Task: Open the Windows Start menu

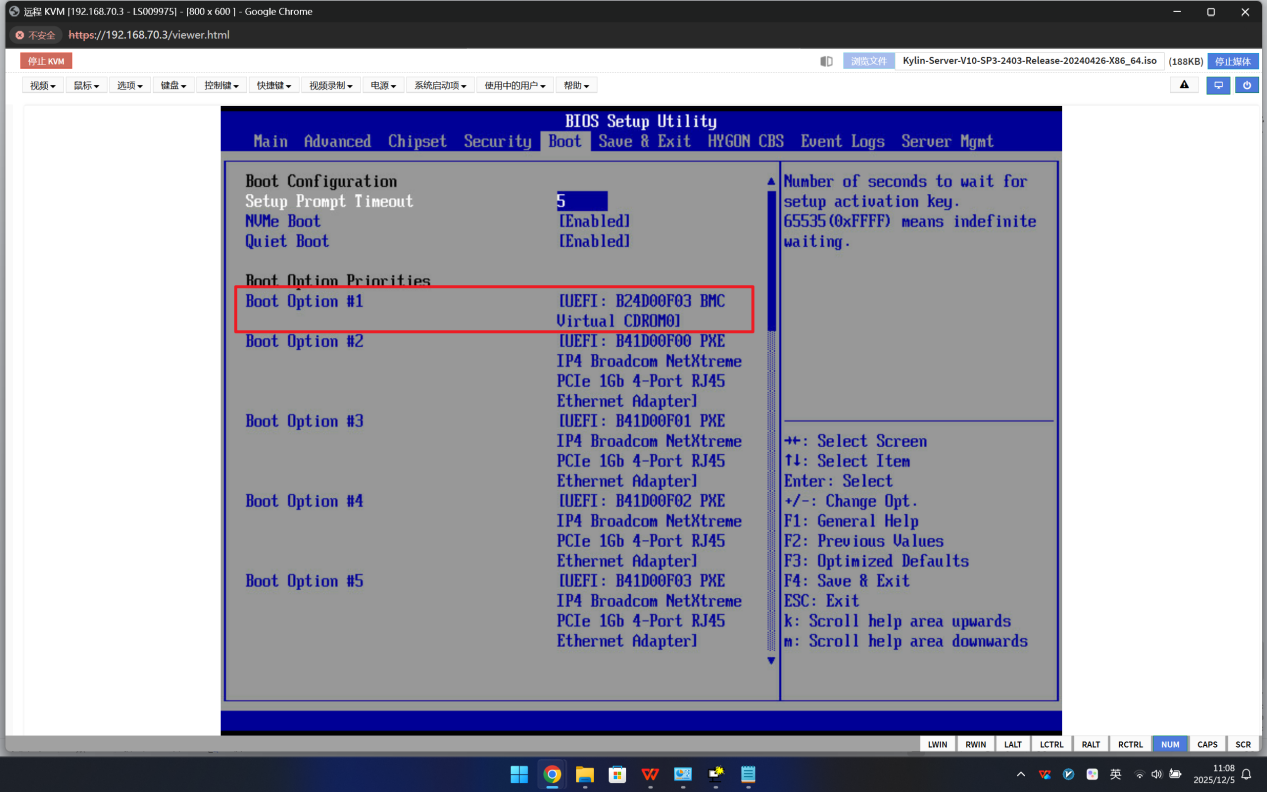Action: (x=519, y=774)
